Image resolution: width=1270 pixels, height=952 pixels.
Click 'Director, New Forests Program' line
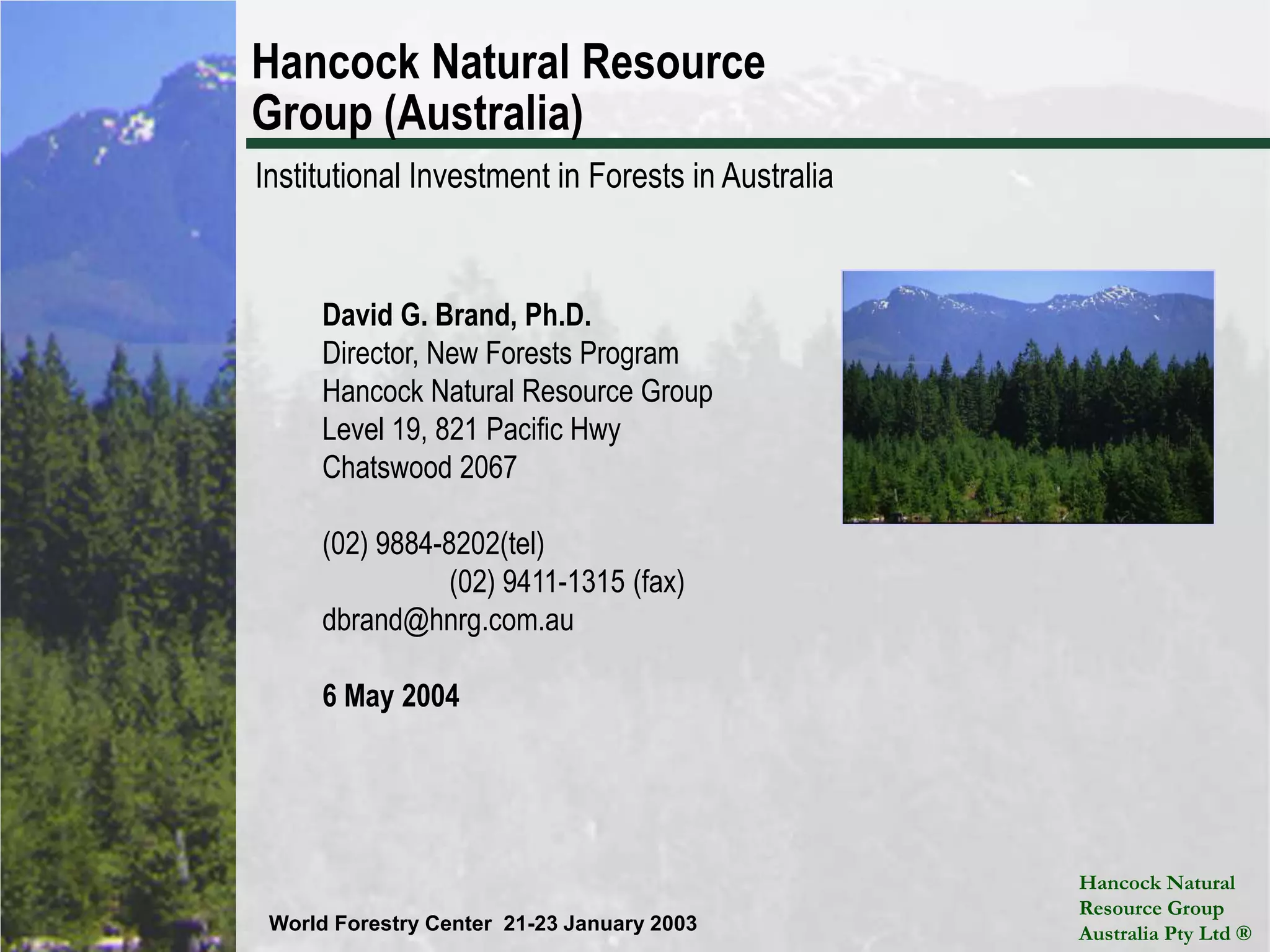(500, 354)
